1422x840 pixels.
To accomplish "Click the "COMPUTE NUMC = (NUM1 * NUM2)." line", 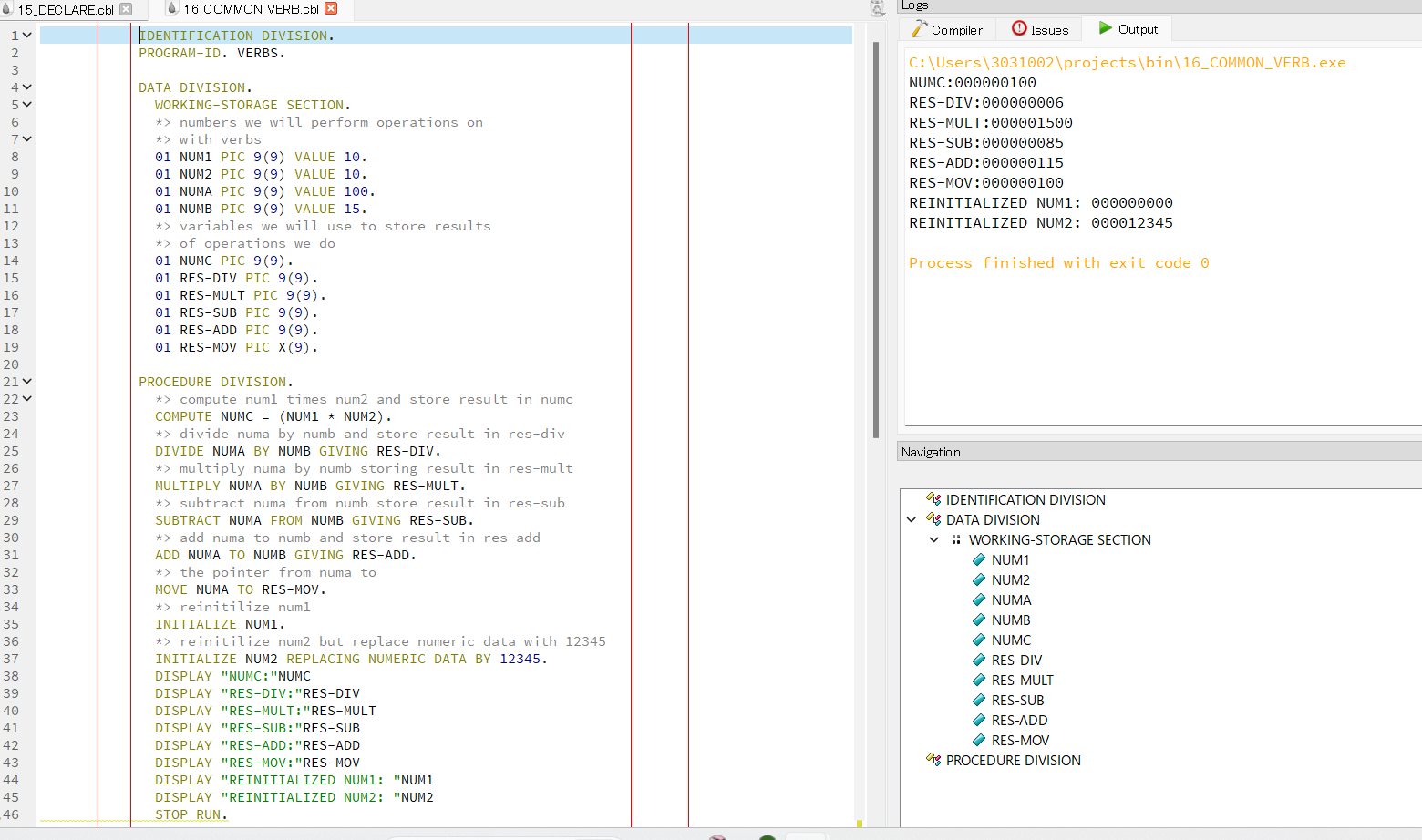I will tap(273, 416).
